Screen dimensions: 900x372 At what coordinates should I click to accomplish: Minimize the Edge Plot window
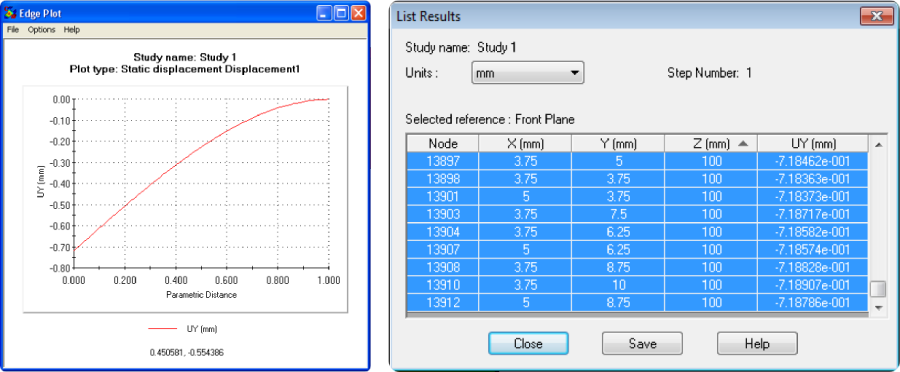pyautogui.click(x=325, y=13)
